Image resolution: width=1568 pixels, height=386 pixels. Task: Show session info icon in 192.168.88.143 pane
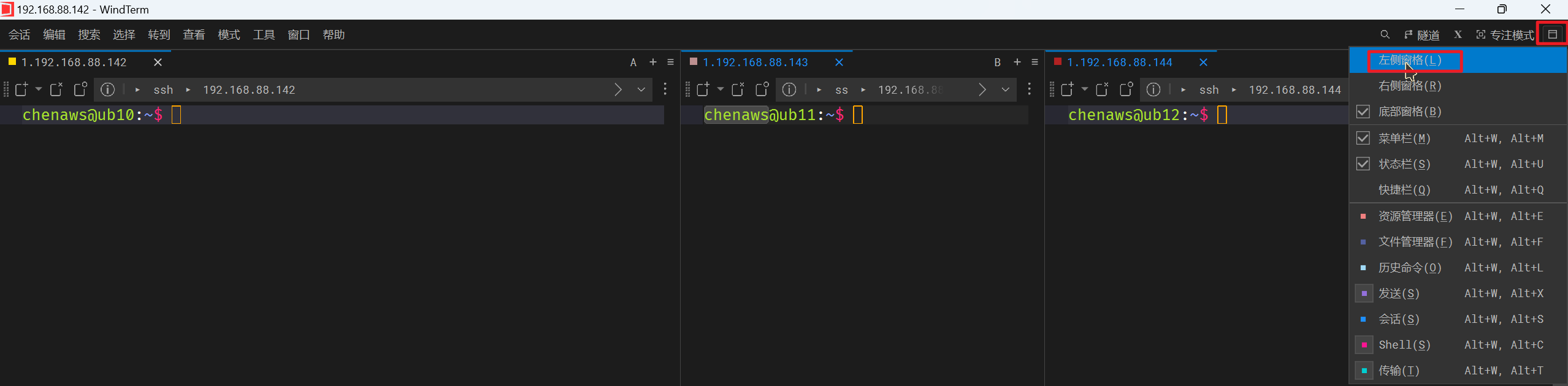pyautogui.click(x=789, y=89)
